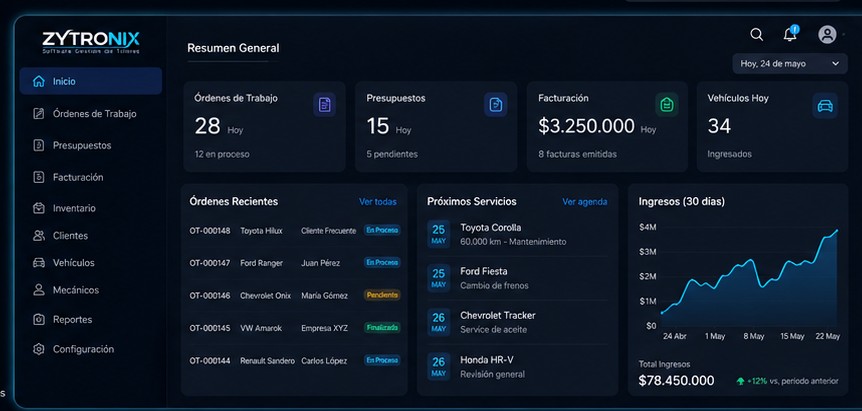Click the Facturación sidebar icon

(x=38, y=177)
